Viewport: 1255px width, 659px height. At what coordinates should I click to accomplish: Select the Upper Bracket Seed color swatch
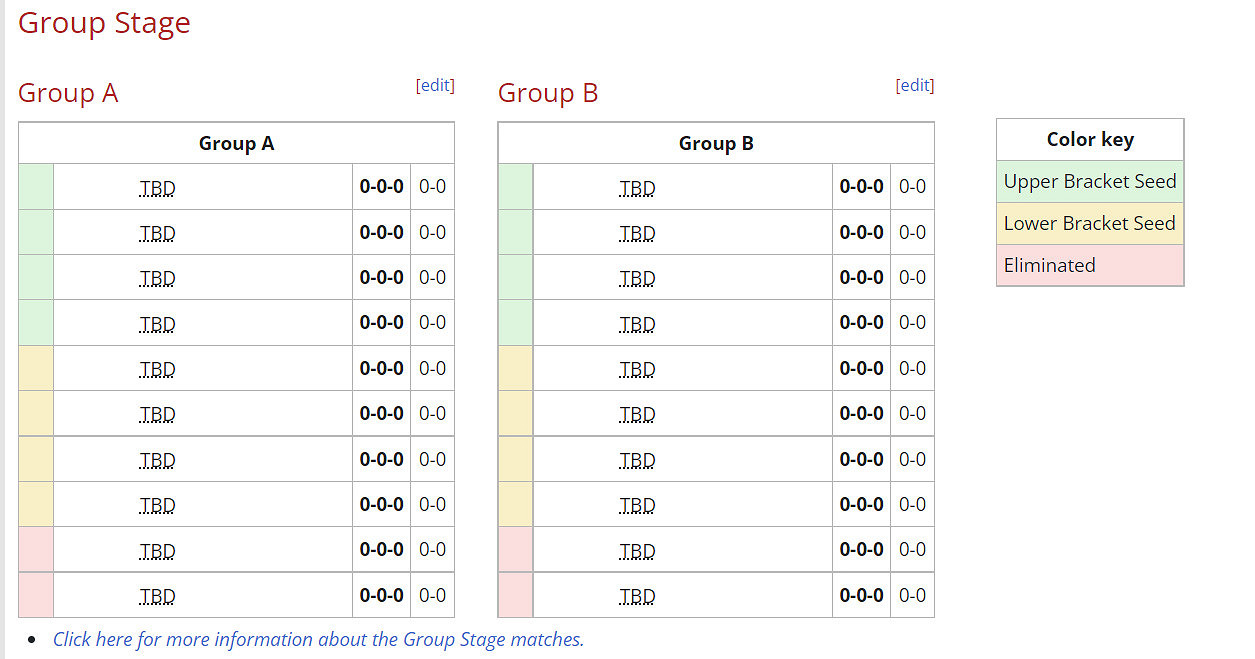(x=1089, y=181)
